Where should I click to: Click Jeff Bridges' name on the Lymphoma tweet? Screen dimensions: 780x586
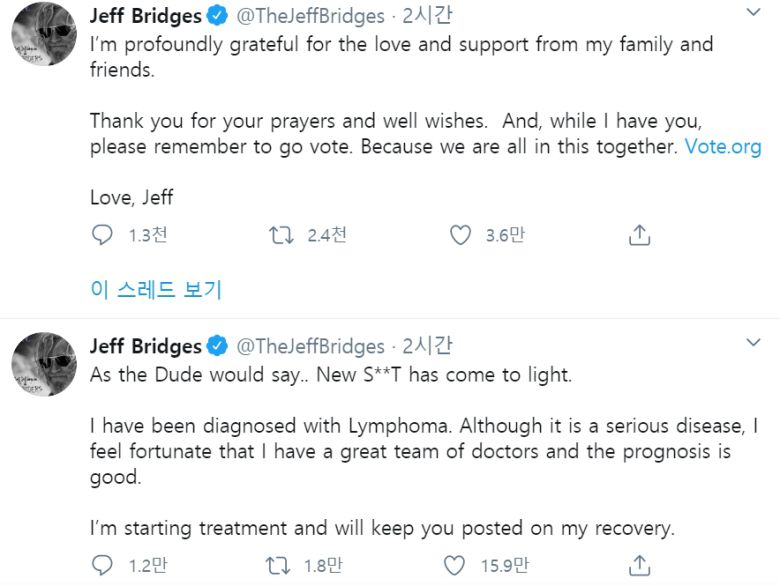(x=145, y=346)
